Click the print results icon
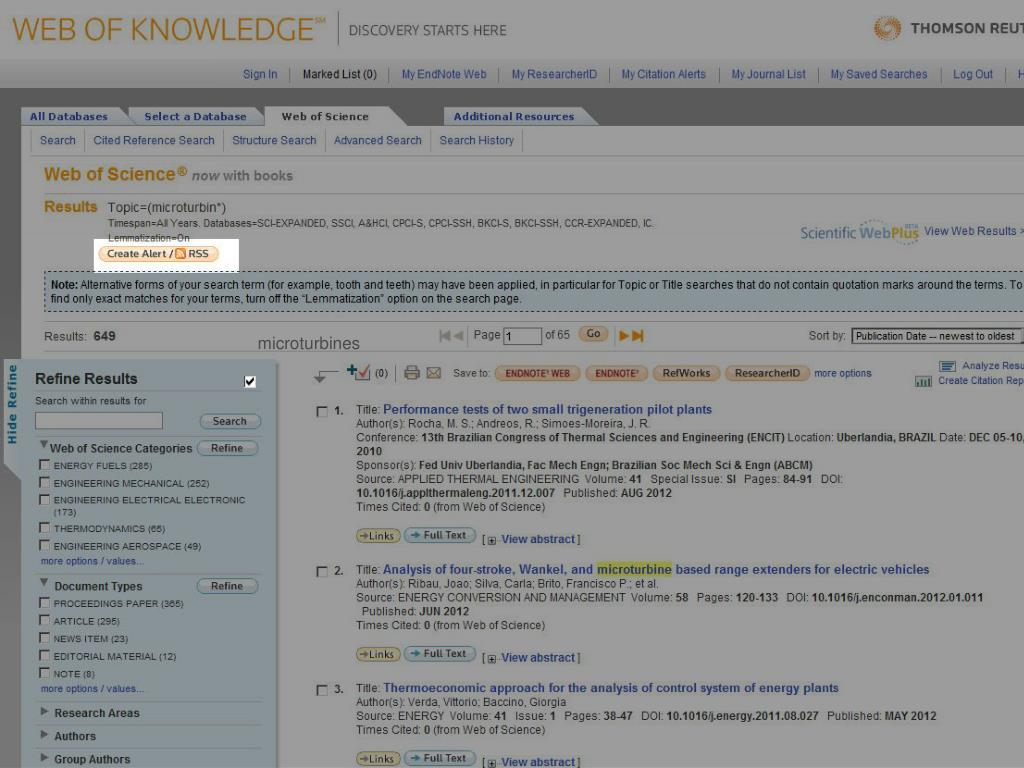This screenshot has height=768, width=1024. [411, 373]
